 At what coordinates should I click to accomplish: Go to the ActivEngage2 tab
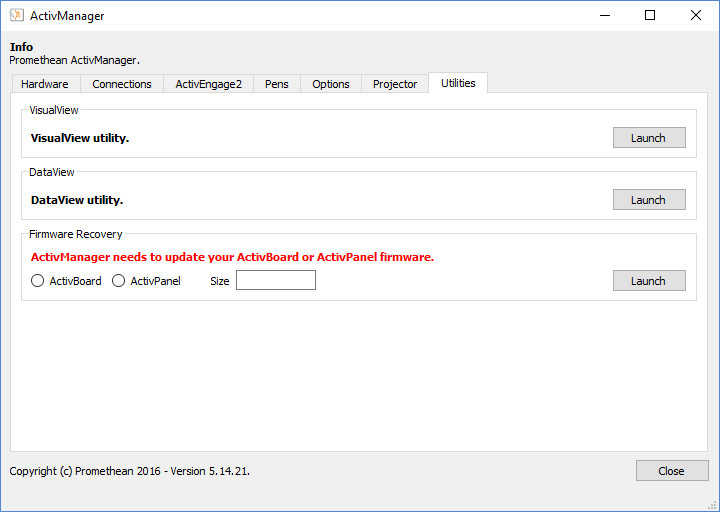pyautogui.click(x=208, y=84)
